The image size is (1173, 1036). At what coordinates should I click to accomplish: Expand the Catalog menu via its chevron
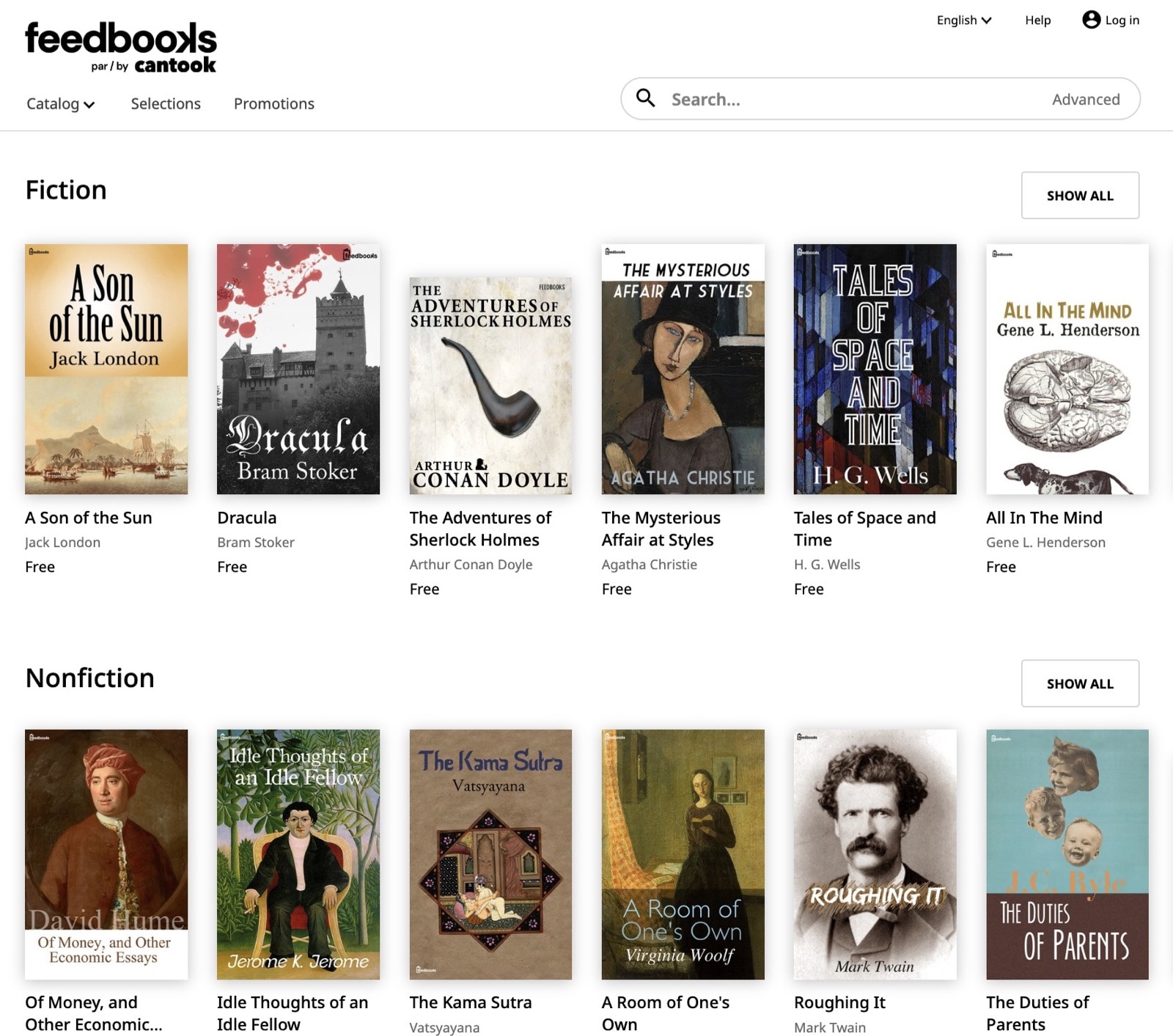click(x=91, y=106)
